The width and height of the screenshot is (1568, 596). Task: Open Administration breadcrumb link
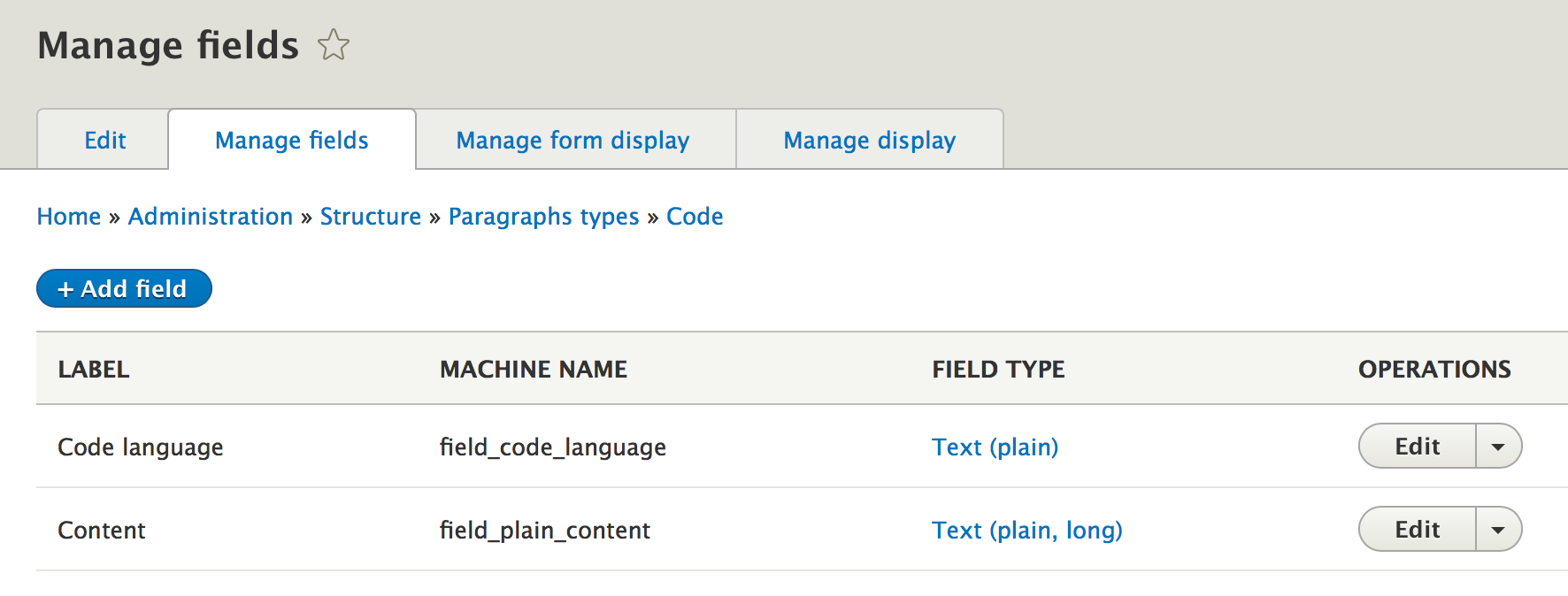[x=211, y=217]
